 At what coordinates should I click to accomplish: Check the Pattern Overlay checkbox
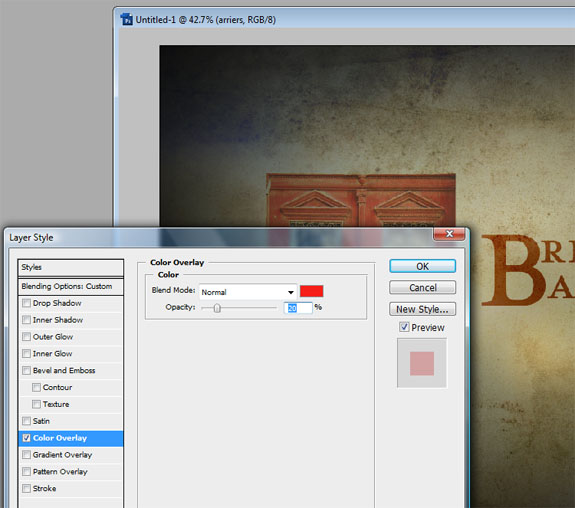(x=26, y=472)
